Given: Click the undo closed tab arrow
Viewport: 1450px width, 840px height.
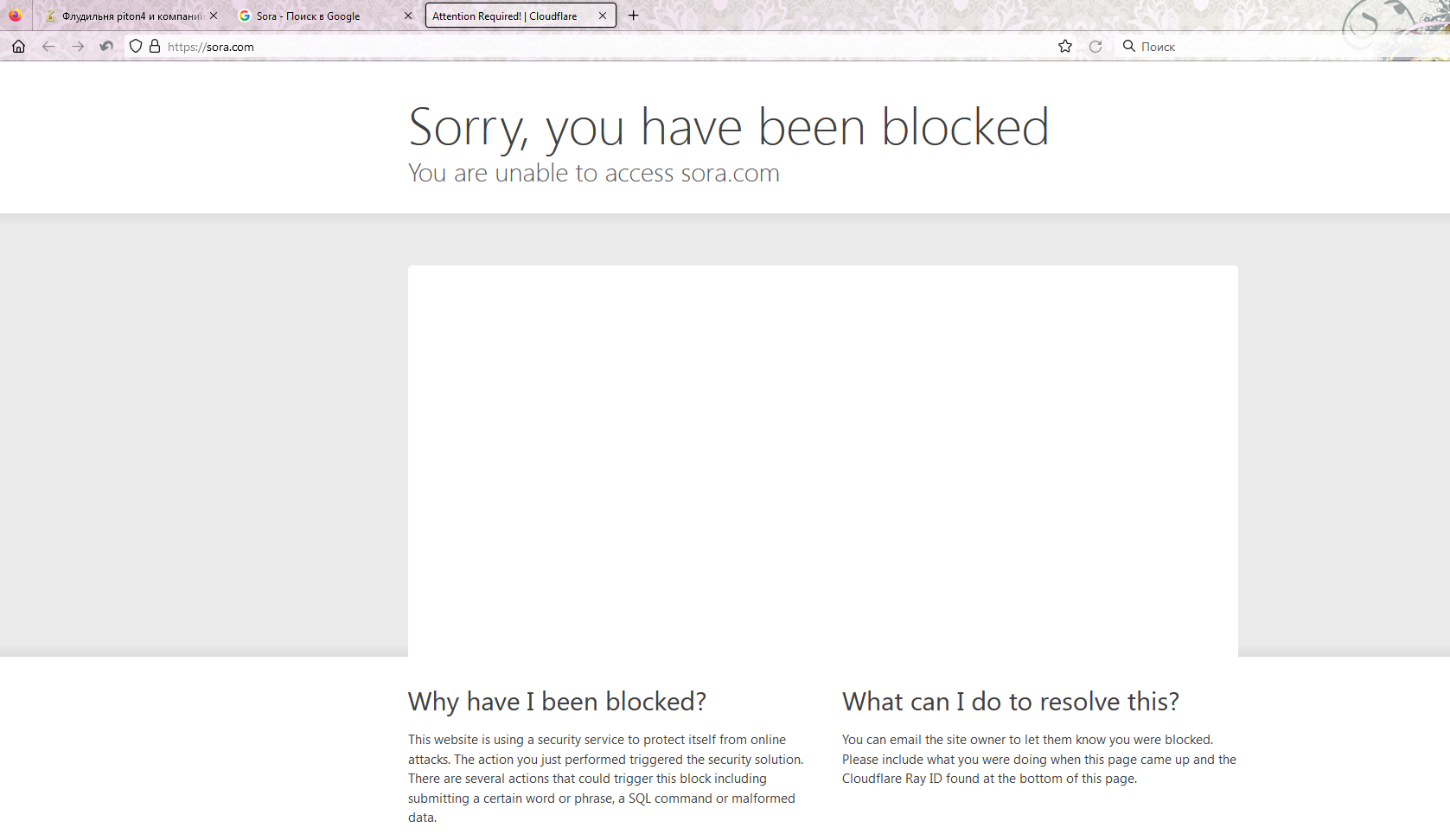Looking at the screenshot, I should 106,47.
